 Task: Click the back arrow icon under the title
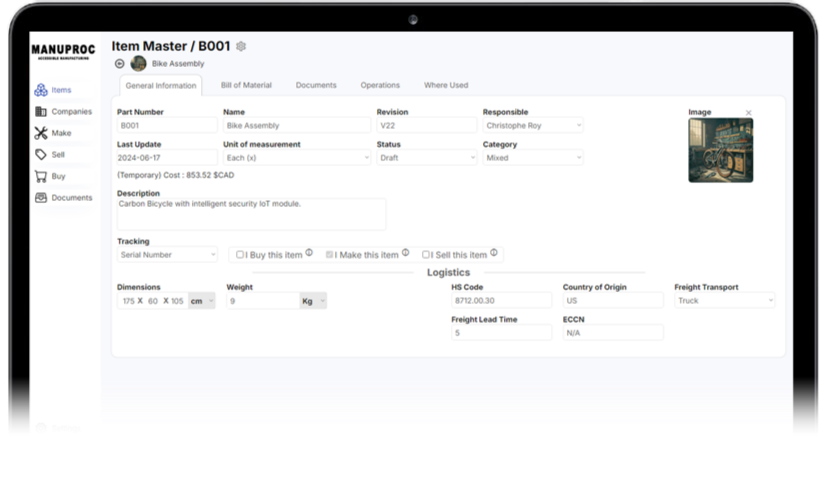pos(120,63)
